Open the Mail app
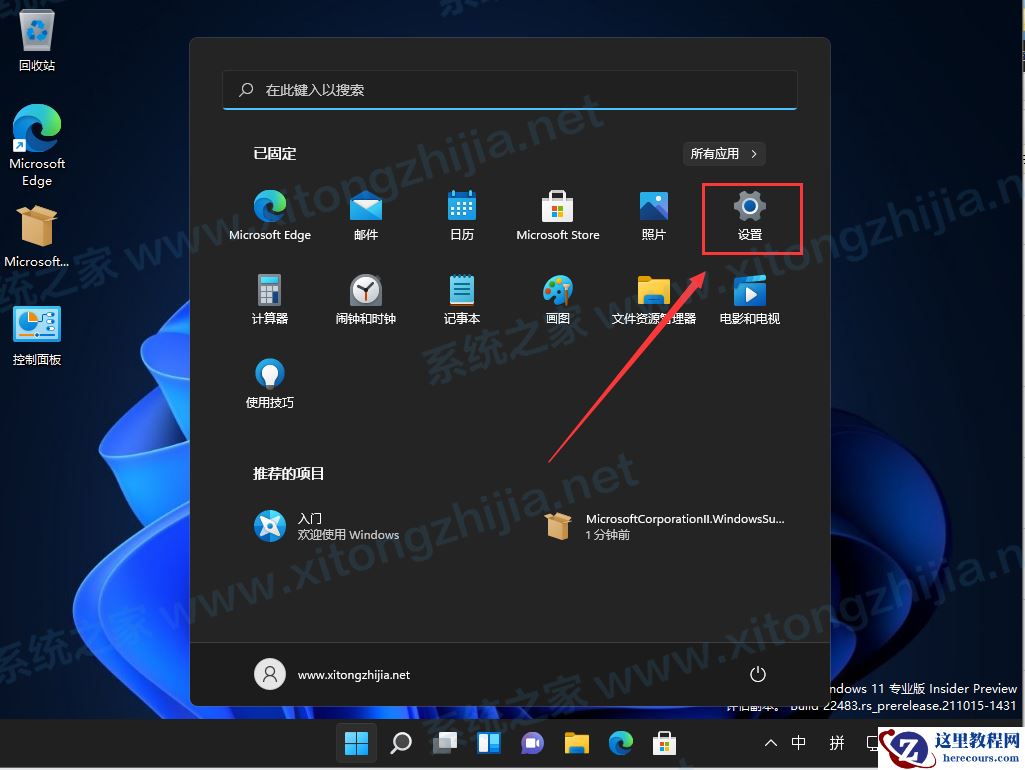The image size is (1025, 770). 365,212
